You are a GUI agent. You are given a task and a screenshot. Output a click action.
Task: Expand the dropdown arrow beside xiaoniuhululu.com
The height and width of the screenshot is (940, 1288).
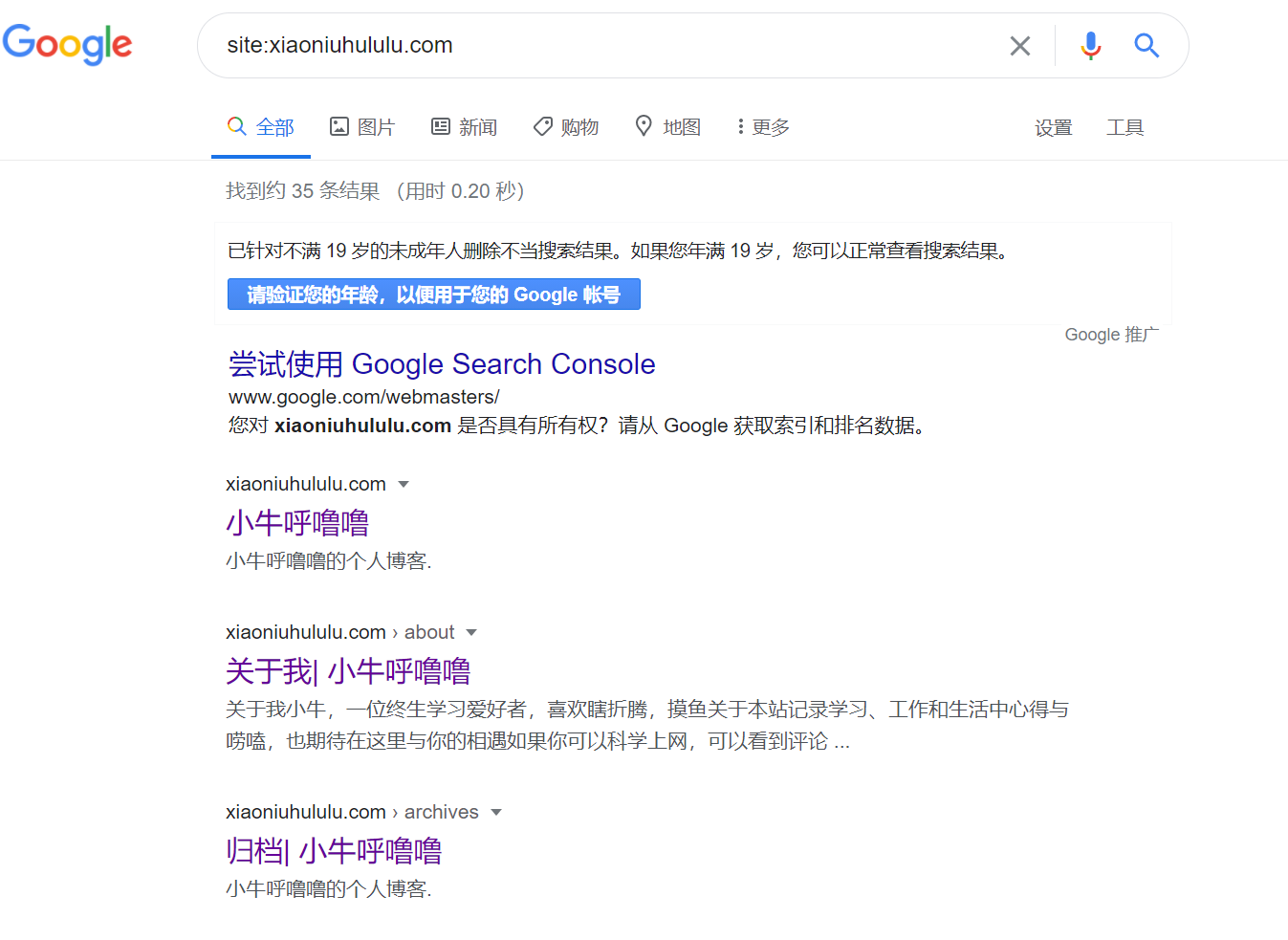pos(404,485)
